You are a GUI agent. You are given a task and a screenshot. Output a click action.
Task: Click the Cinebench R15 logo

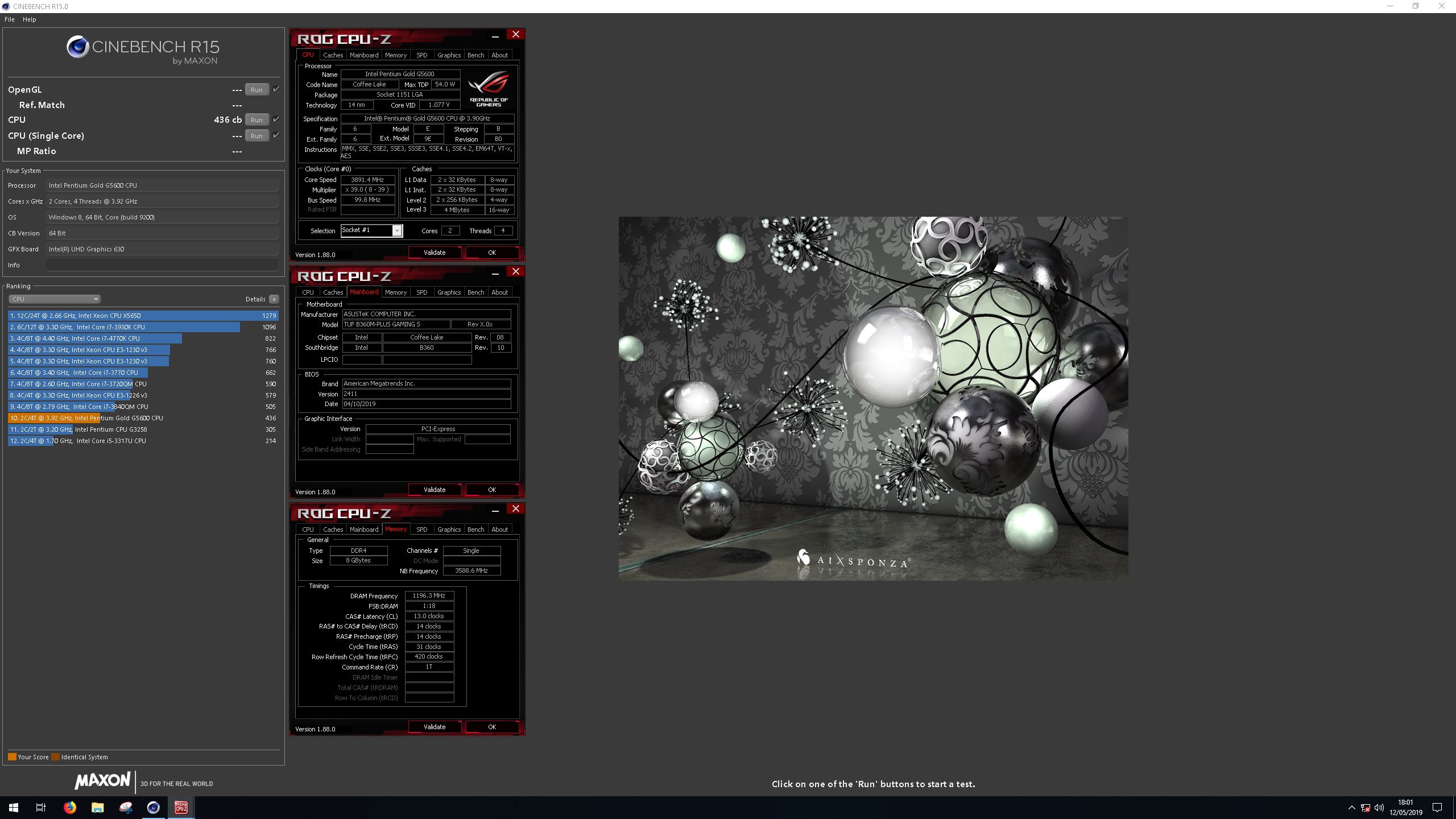click(143, 49)
